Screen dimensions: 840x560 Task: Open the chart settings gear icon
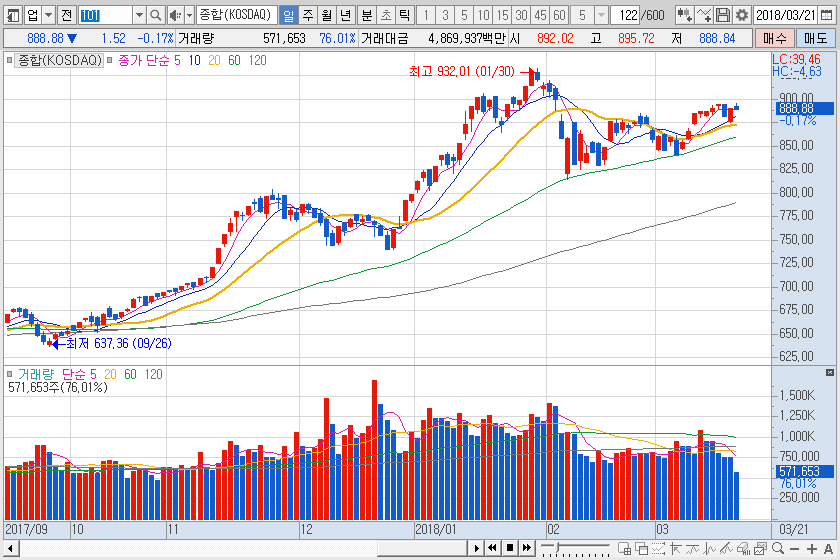741,15
